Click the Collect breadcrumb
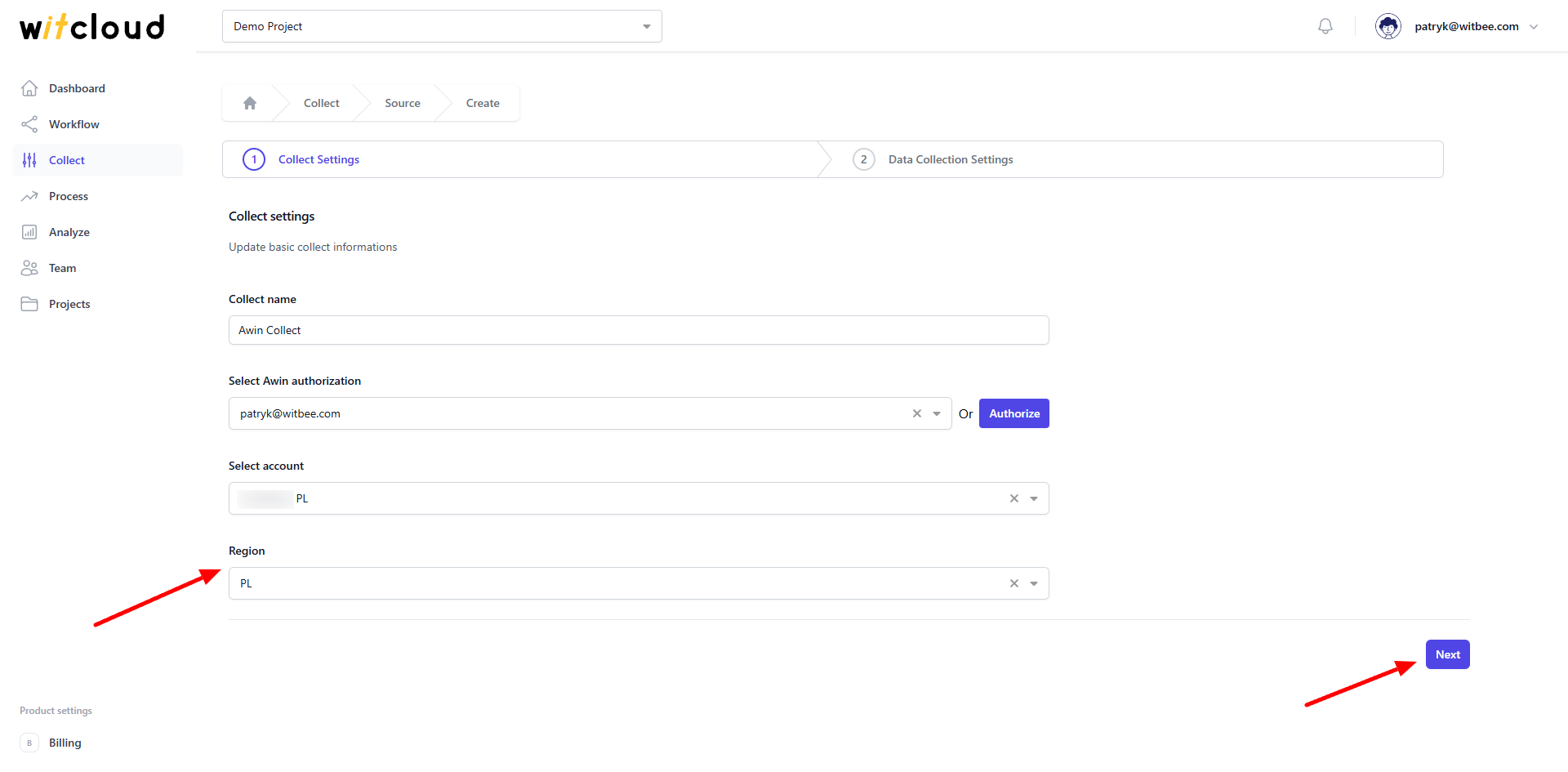Image resolution: width=1568 pixels, height=772 pixels. [322, 103]
